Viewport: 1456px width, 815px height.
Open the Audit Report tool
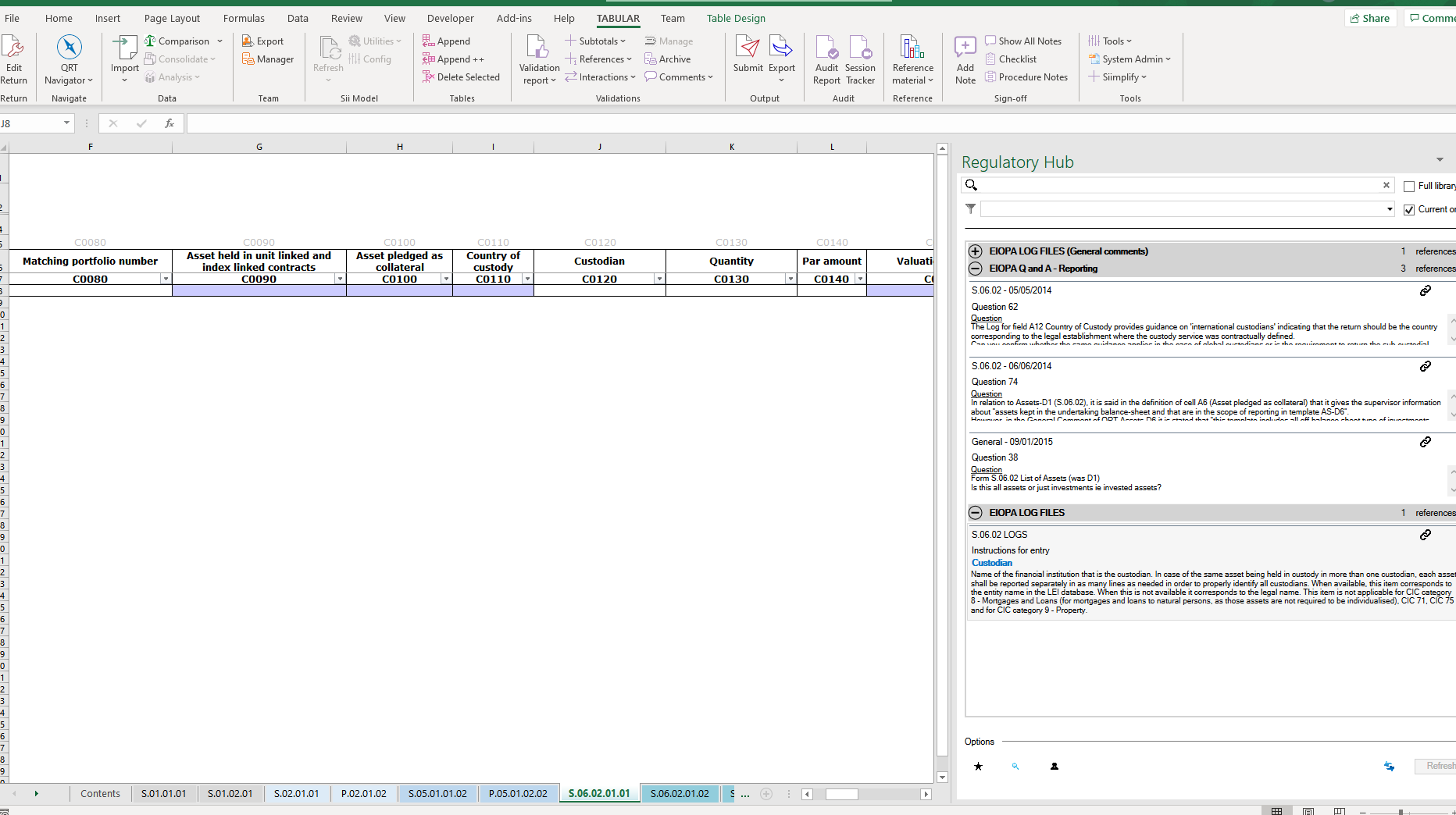(x=826, y=59)
